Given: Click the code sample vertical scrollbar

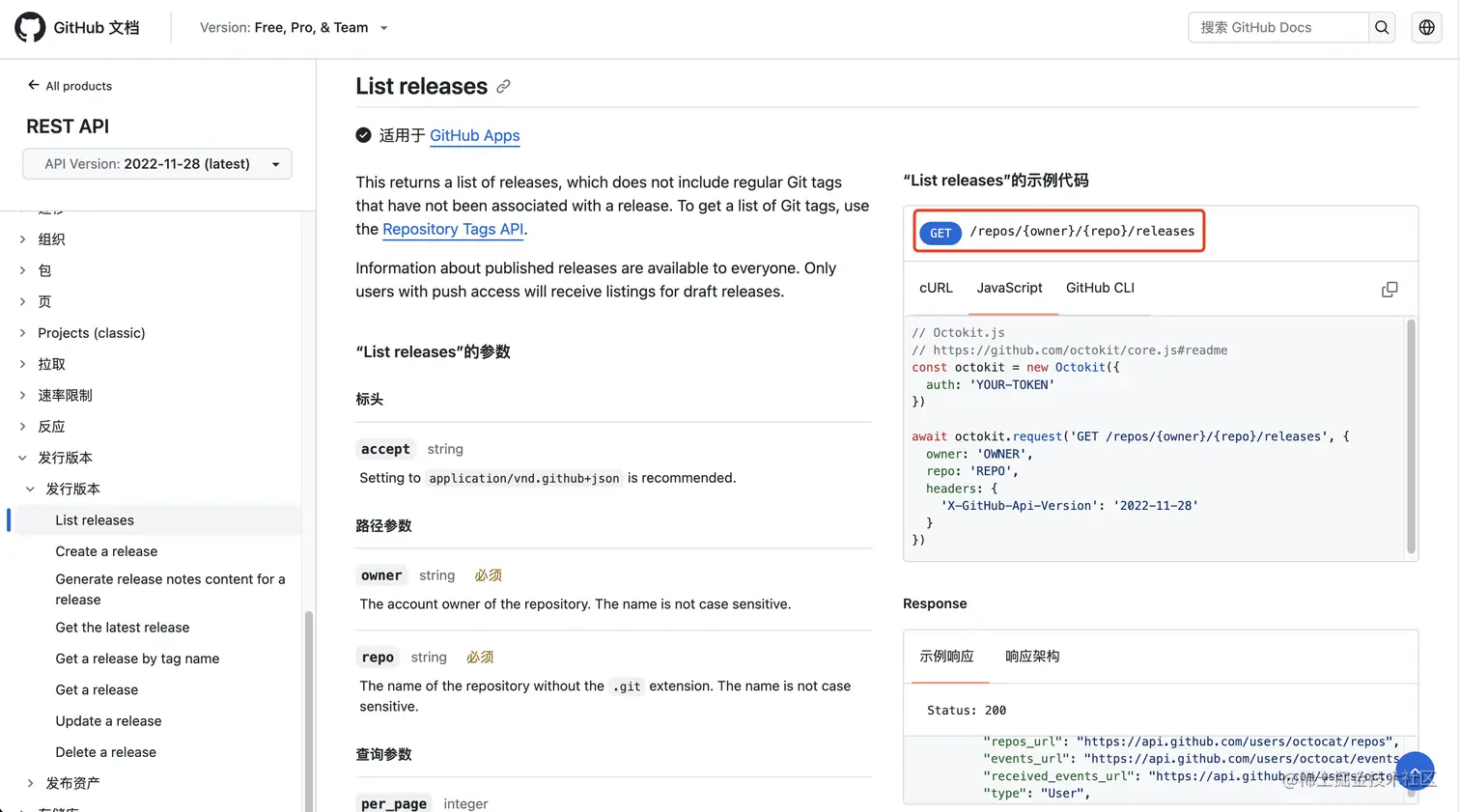Looking at the screenshot, I should click(x=1411, y=434).
